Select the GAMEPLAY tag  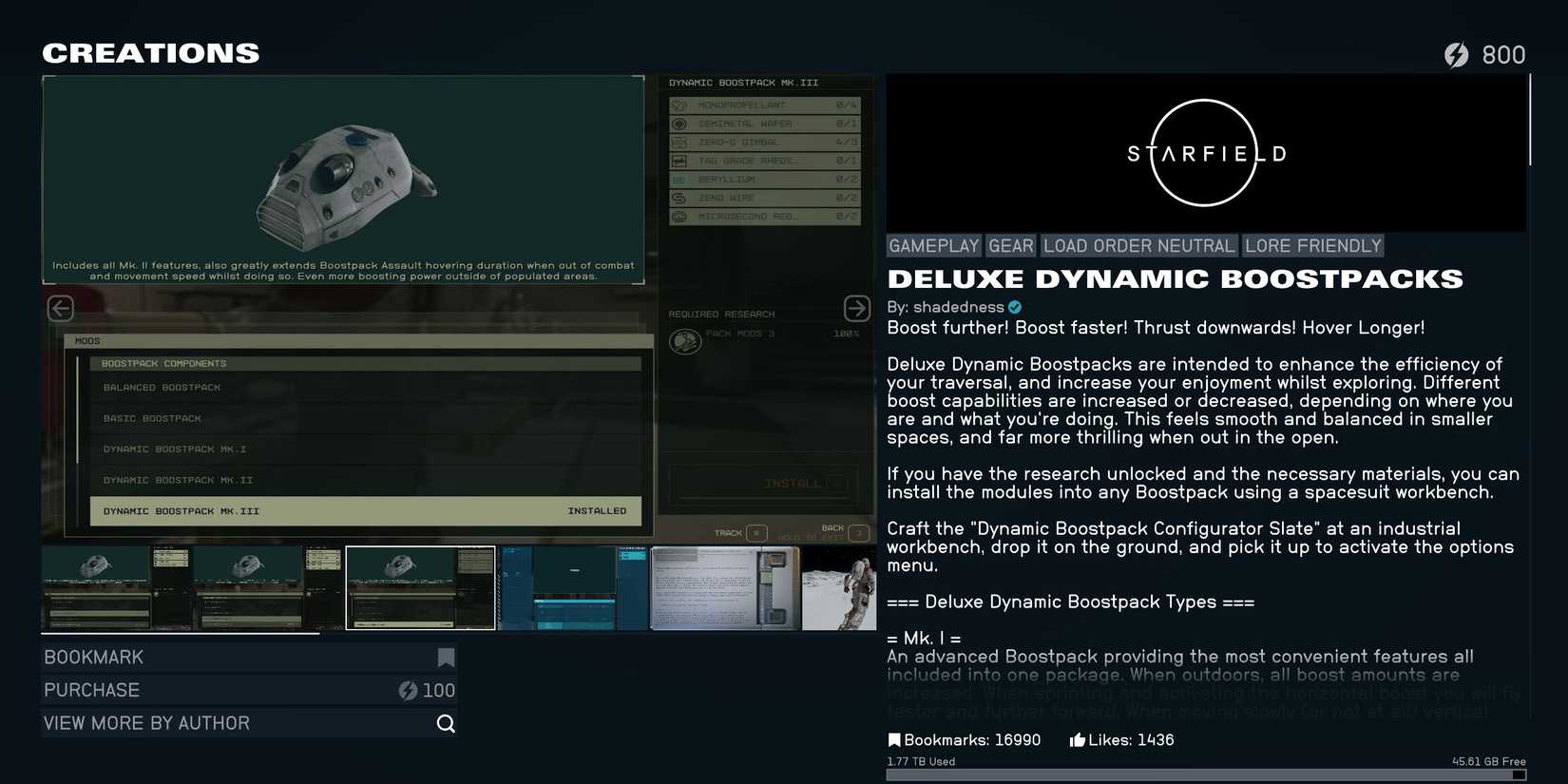click(x=933, y=246)
